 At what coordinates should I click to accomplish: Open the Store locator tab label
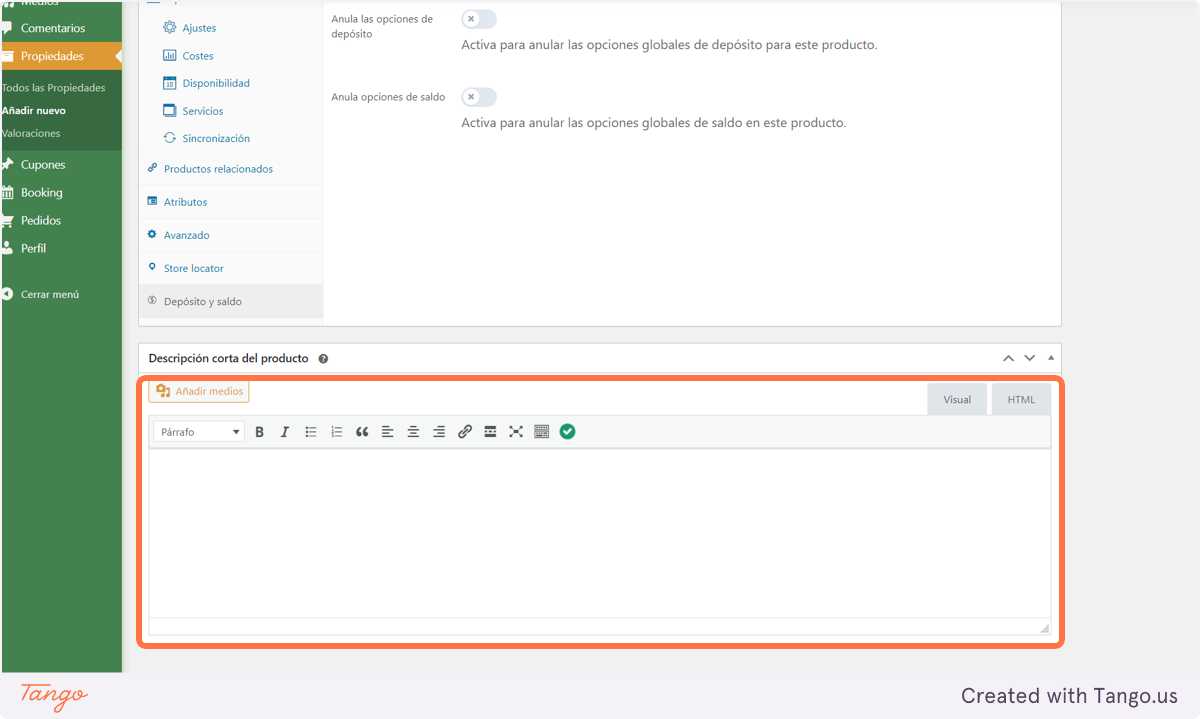(x=194, y=268)
